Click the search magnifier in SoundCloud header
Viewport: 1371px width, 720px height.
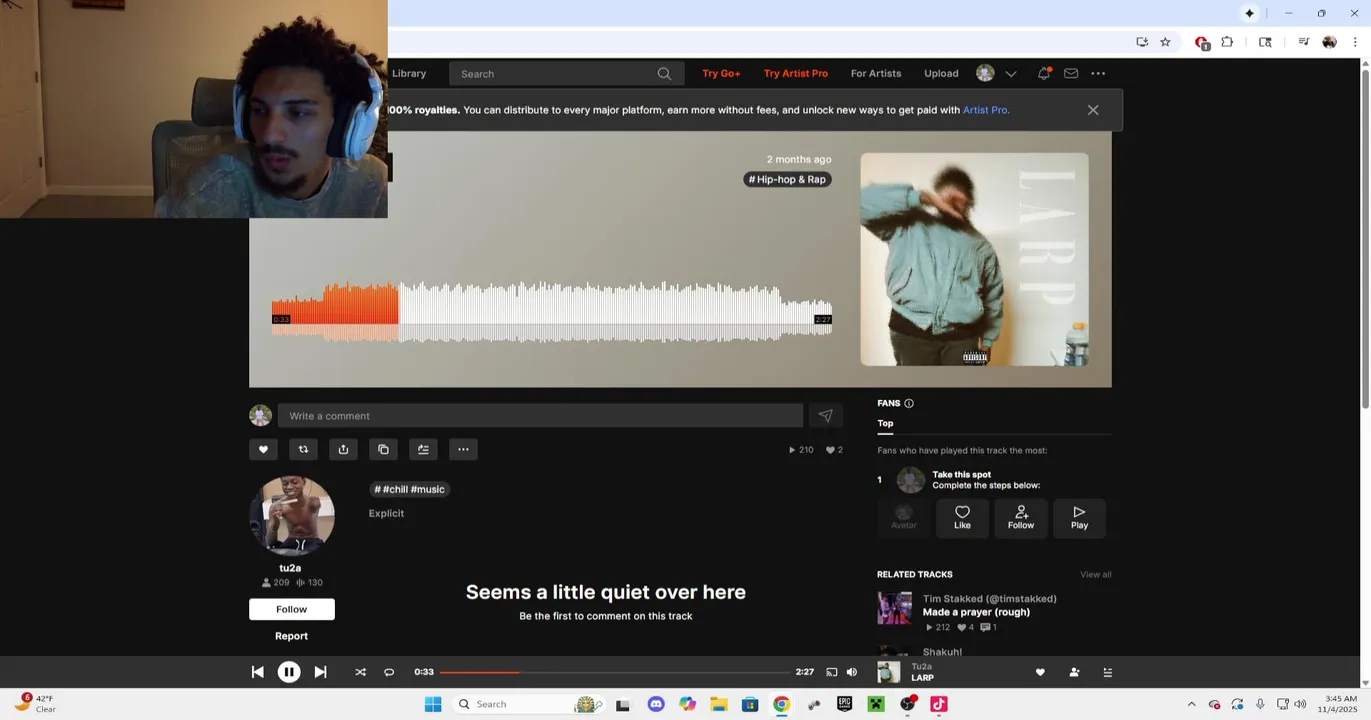pyautogui.click(x=664, y=74)
